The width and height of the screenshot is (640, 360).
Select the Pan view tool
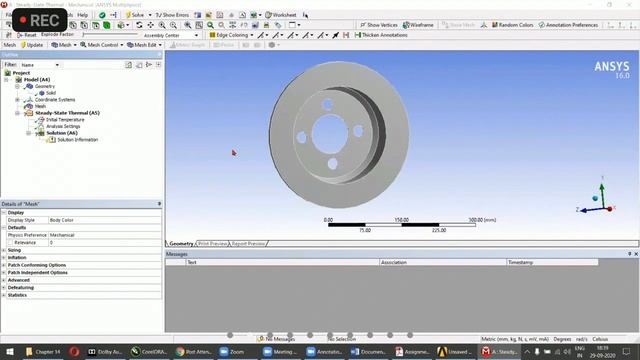click(151, 25)
